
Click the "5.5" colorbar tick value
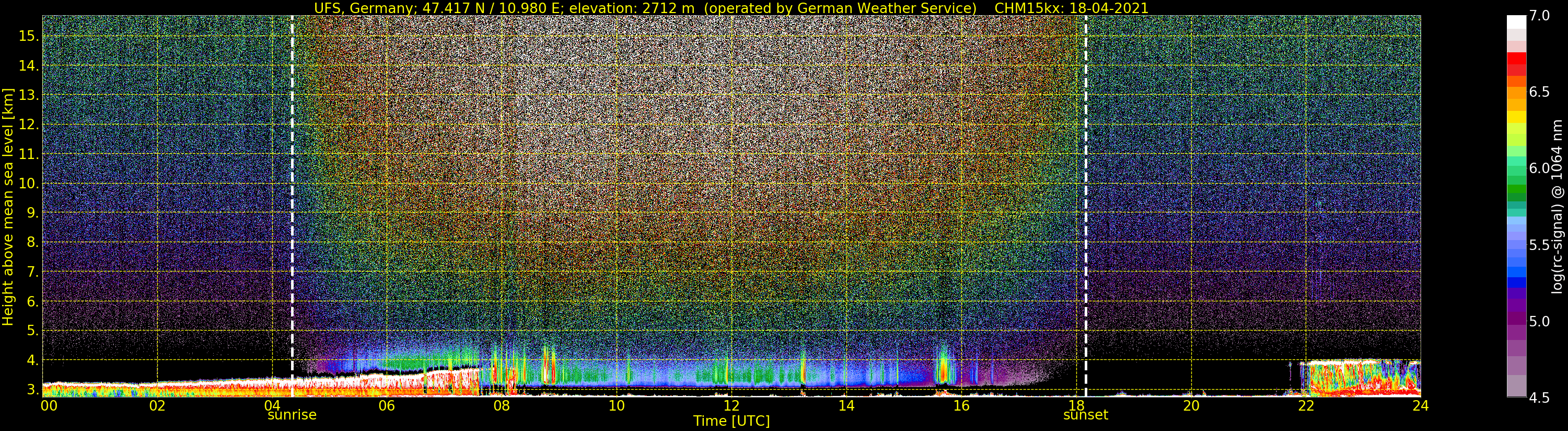coord(1539,245)
